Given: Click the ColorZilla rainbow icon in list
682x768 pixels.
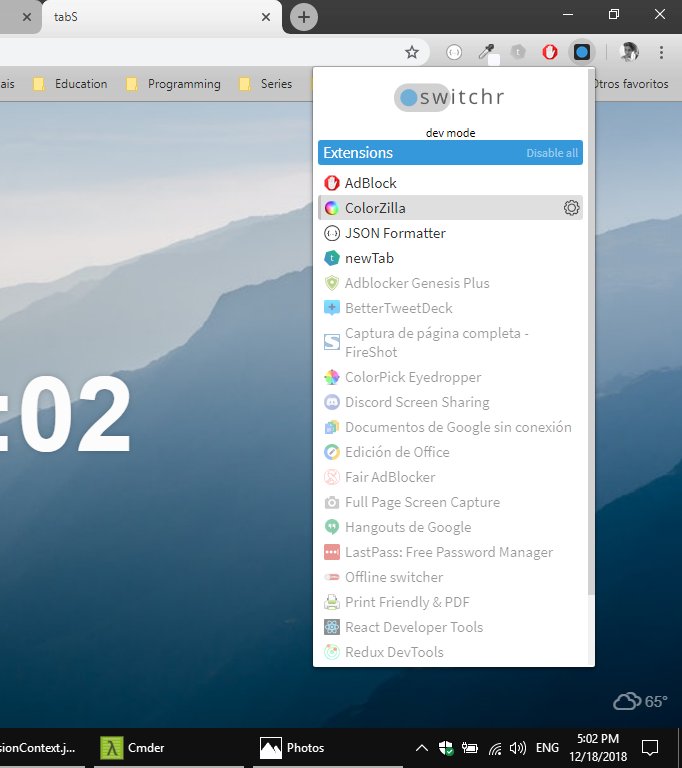Looking at the screenshot, I should [x=332, y=208].
